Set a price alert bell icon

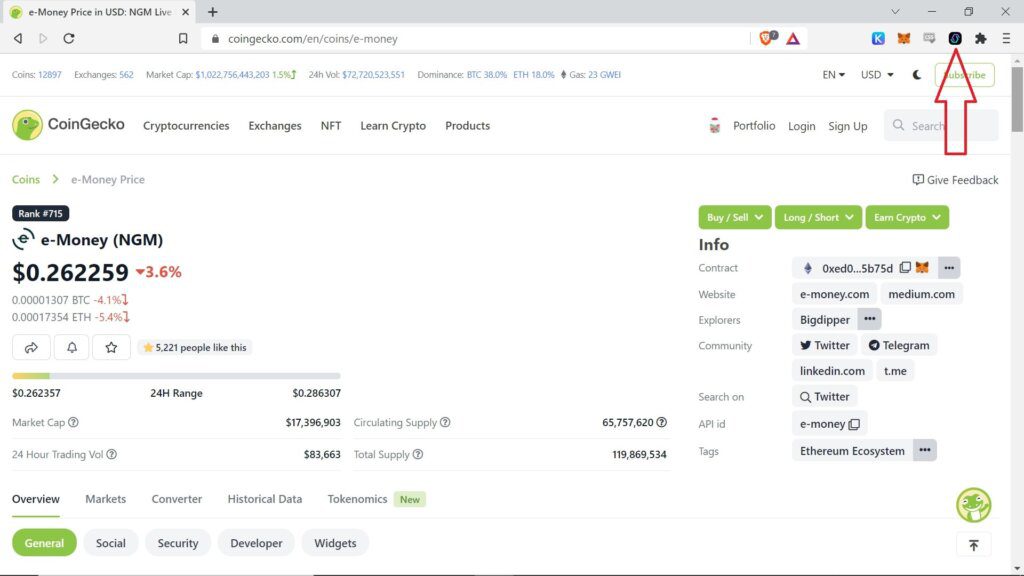(72, 347)
